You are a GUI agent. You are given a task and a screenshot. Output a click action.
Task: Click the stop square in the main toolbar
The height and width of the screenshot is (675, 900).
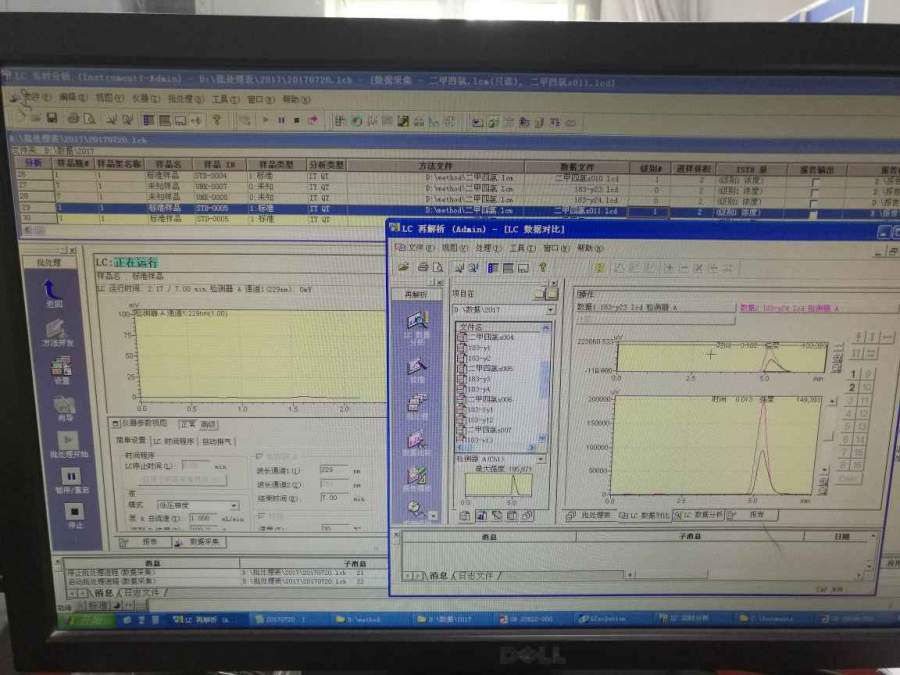[x=297, y=121]
